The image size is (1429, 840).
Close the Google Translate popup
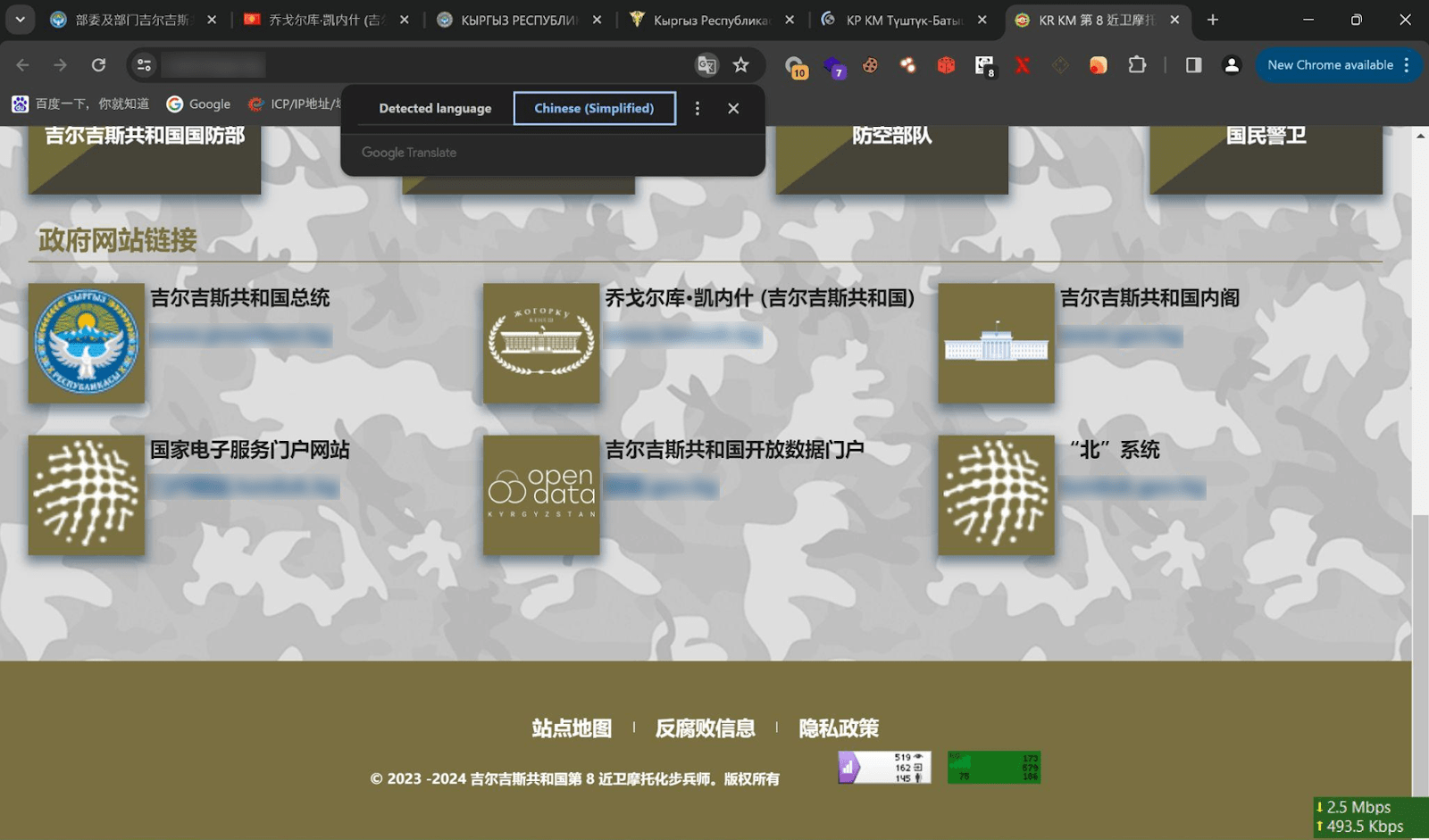(732, 108)
